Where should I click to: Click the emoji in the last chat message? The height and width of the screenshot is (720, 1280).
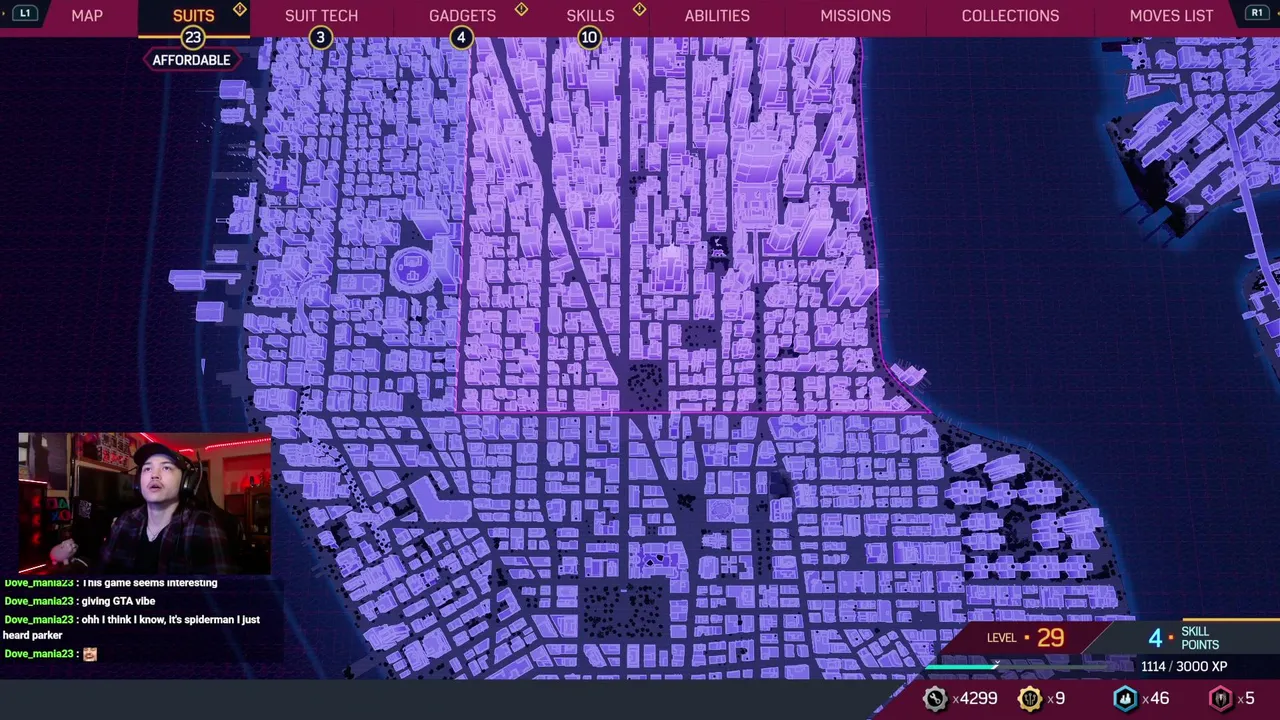[90, 654]
